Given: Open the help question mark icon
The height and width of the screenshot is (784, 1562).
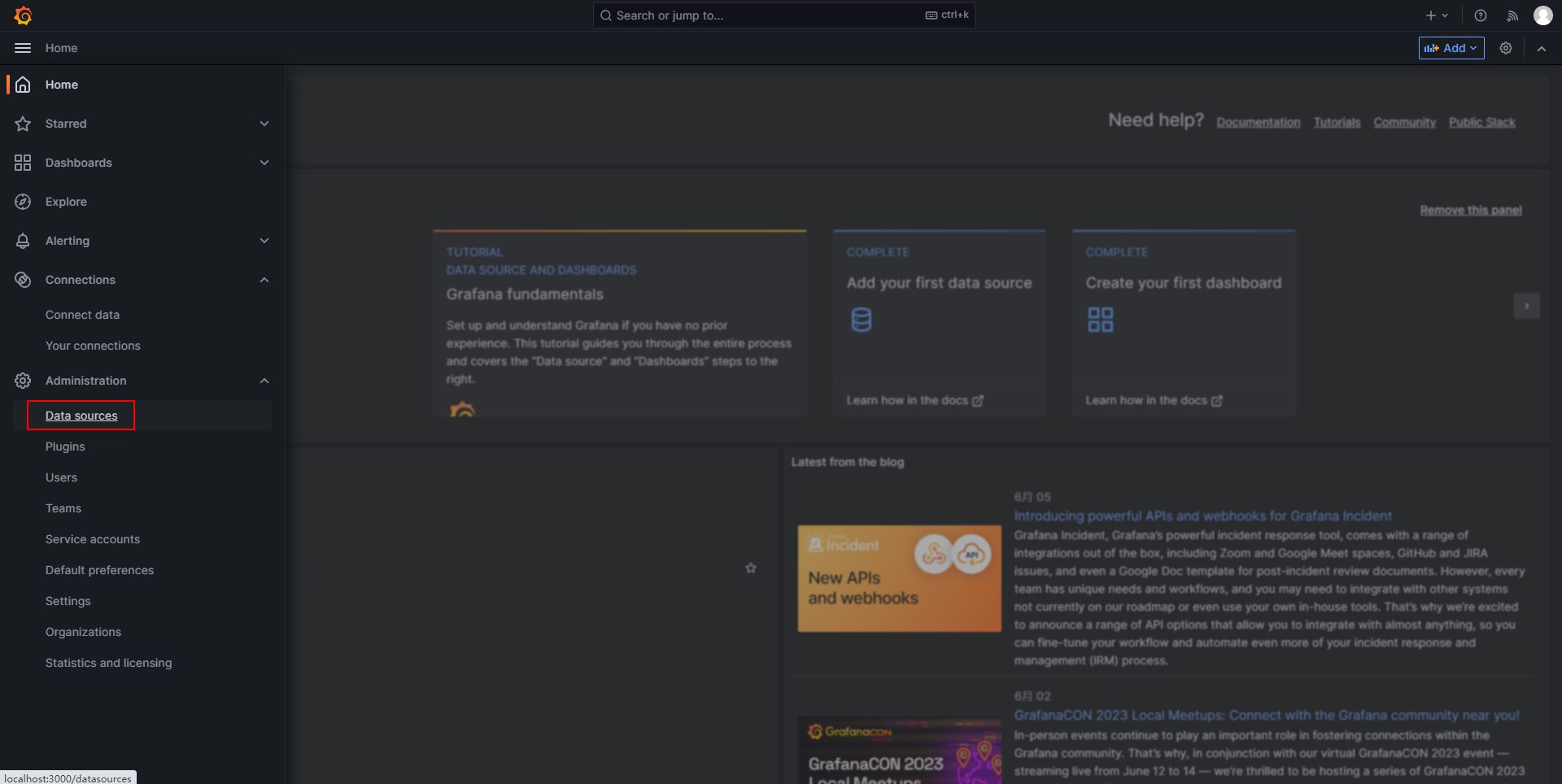Looking at the screenshot, I should click(x=1481, y=15).
